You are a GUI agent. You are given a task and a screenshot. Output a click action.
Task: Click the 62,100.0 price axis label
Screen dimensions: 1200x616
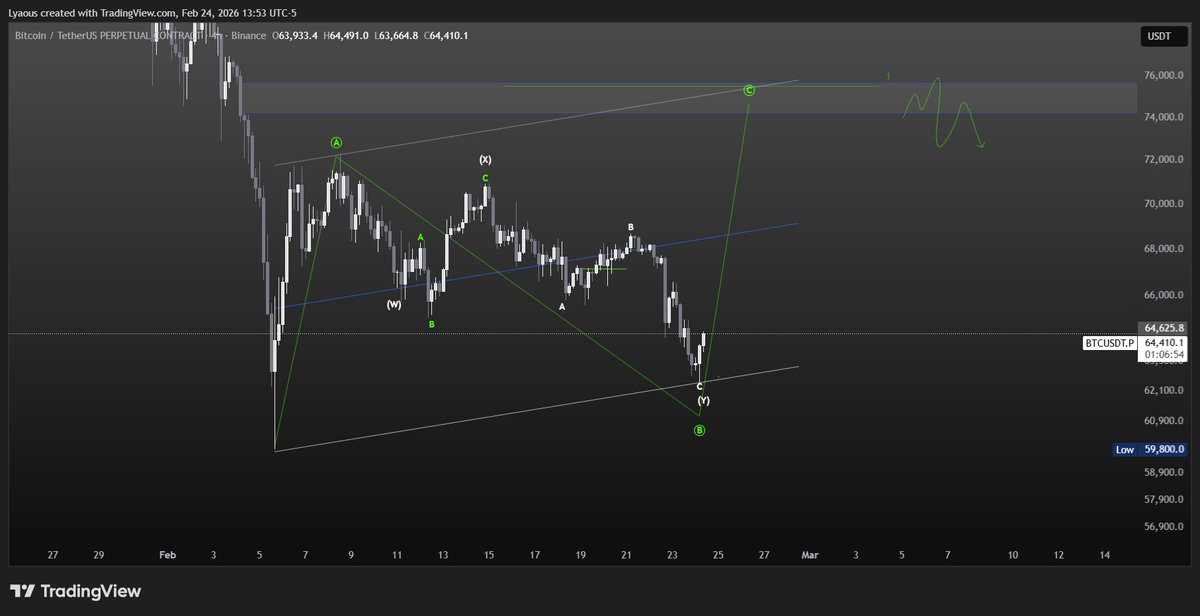[x=1165, y=390]
